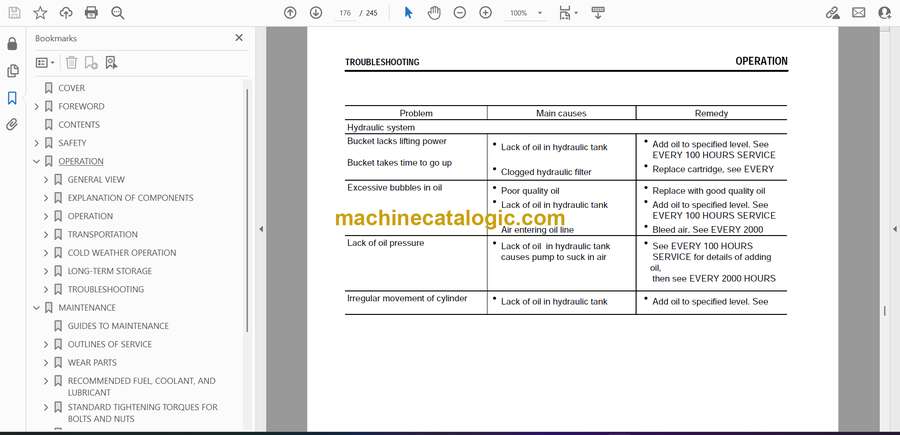The image size is (900, 435).
Task: Open the COVER bookmark
Action: (71, 88)
